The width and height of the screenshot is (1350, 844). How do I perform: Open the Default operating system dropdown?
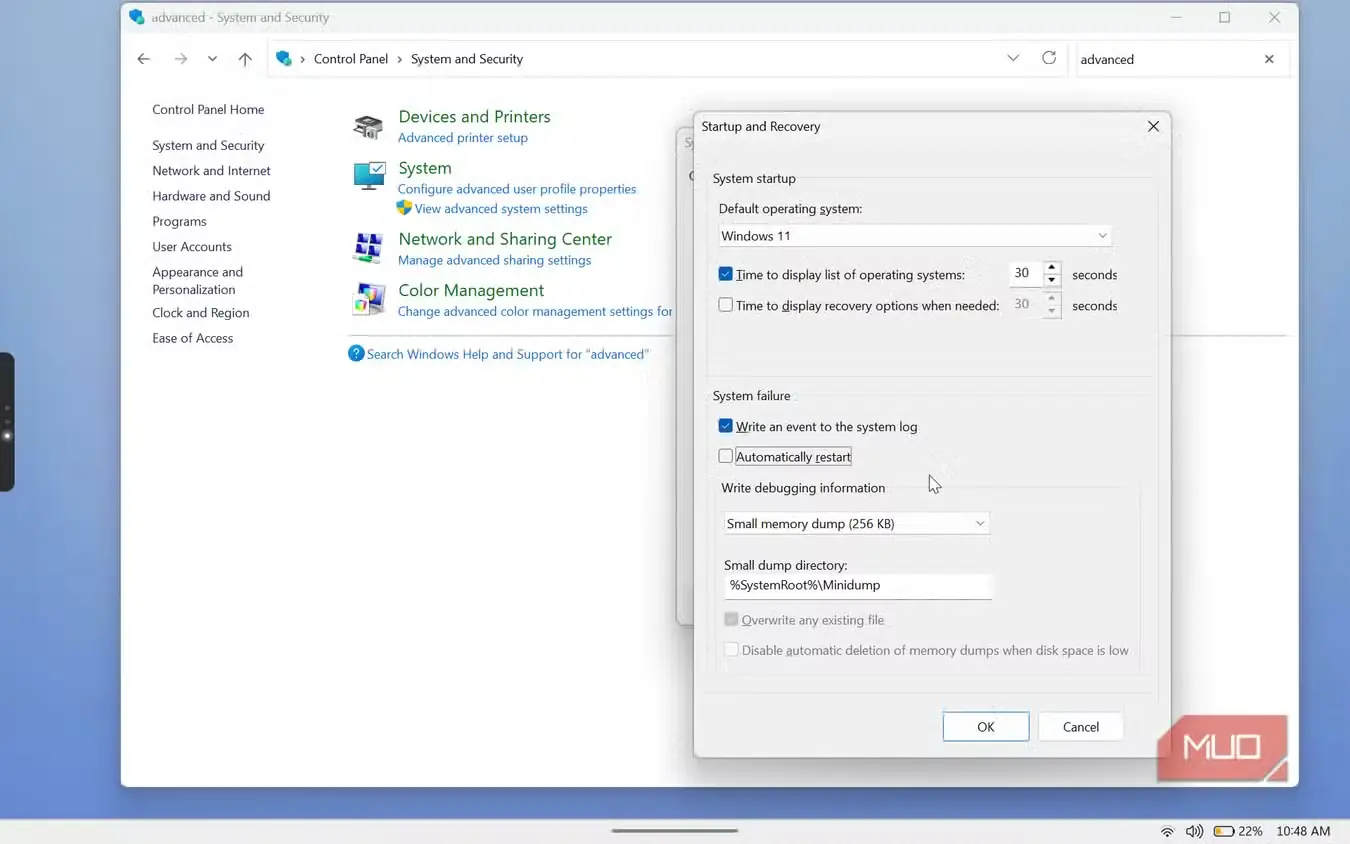point(915,236)
